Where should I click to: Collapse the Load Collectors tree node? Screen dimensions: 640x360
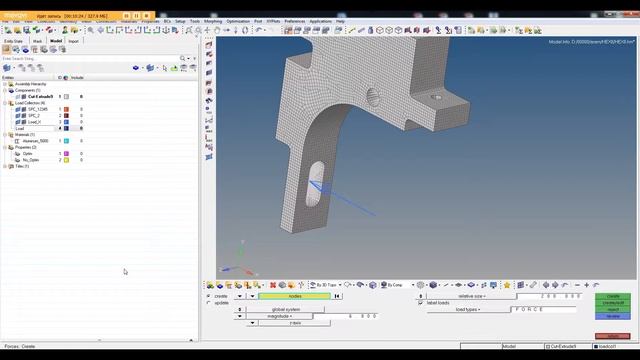[x=5, y=103]
